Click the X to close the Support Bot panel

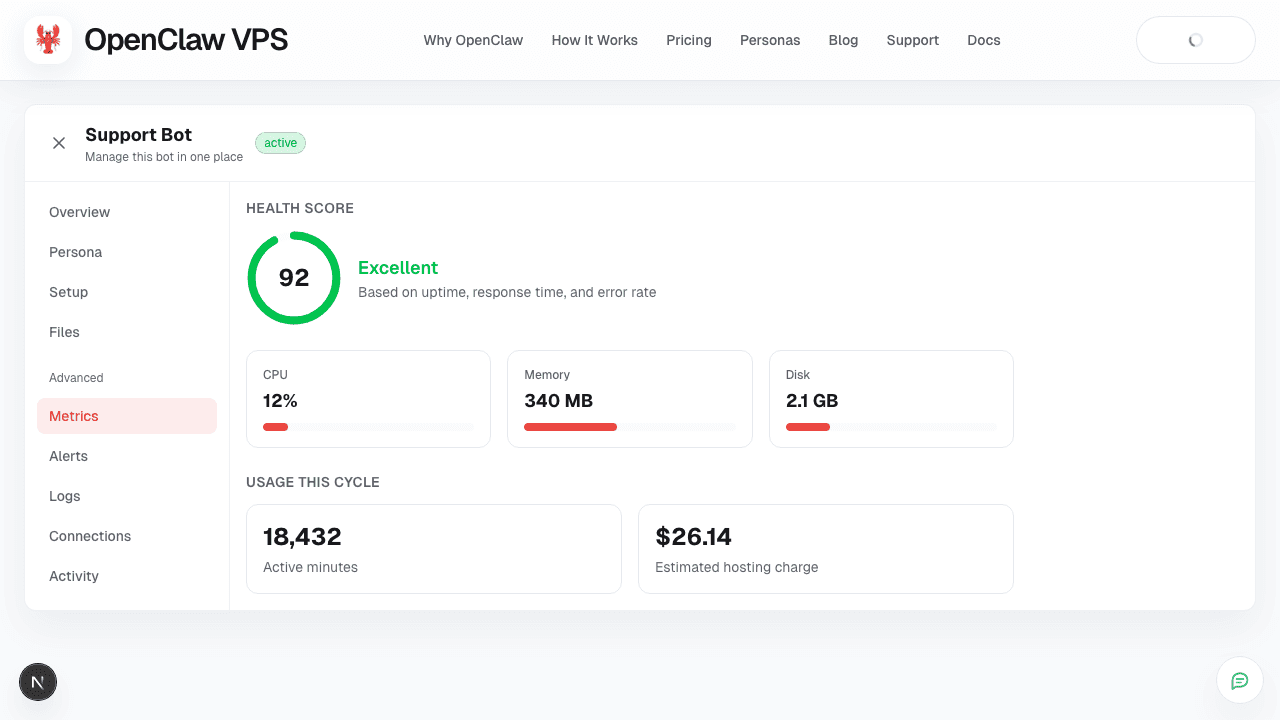point(59,143)
